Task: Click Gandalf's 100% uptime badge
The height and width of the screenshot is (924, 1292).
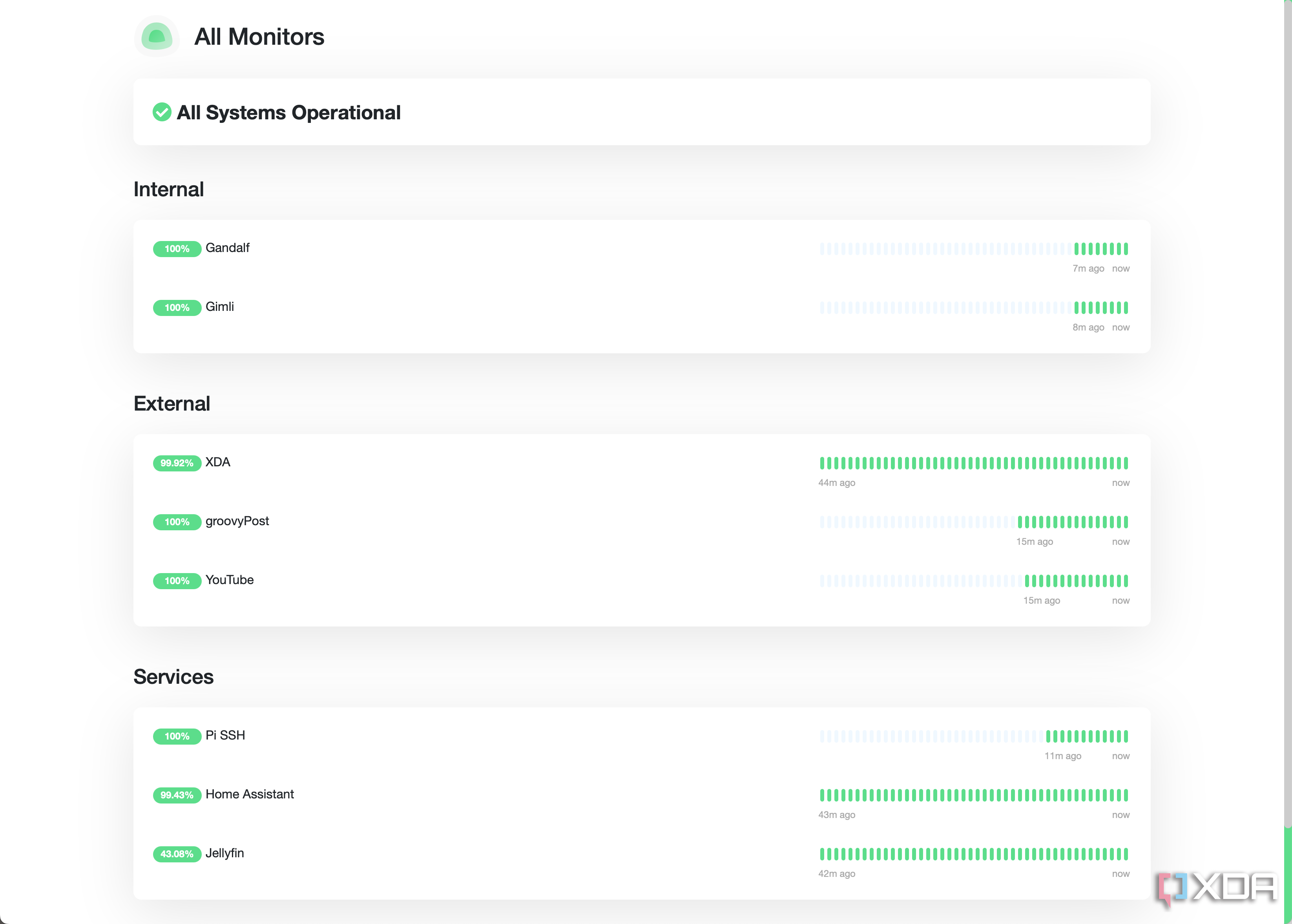Action: tap(177, 248)
